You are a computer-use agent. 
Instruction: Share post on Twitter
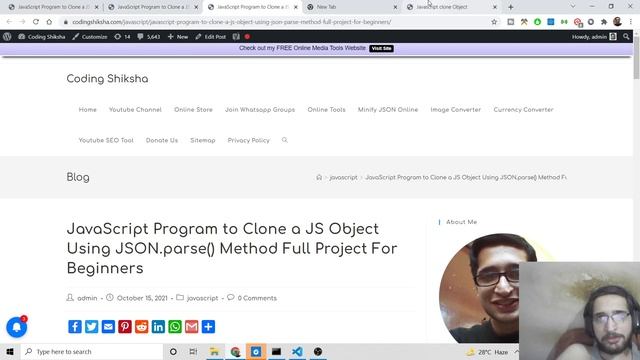coord(91,327)
